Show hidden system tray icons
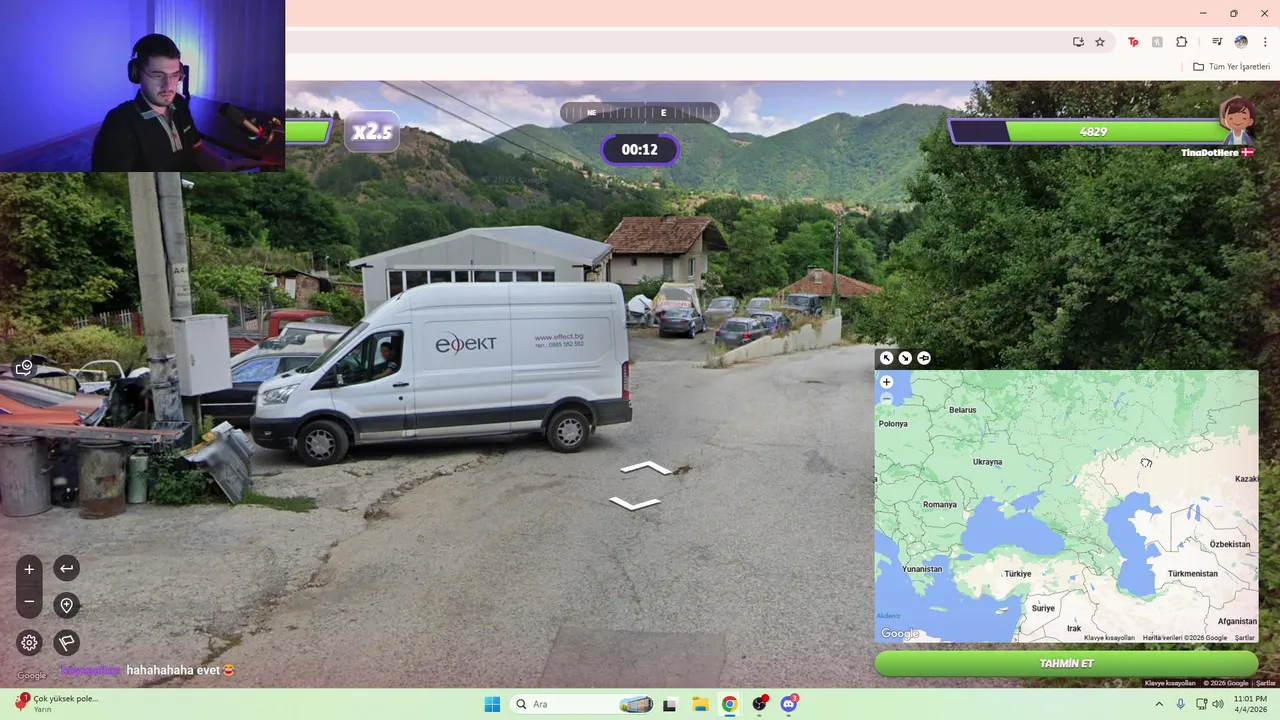Image resolution: width=1280 pixels, height=720 pixels. (x=1159, y=704)
